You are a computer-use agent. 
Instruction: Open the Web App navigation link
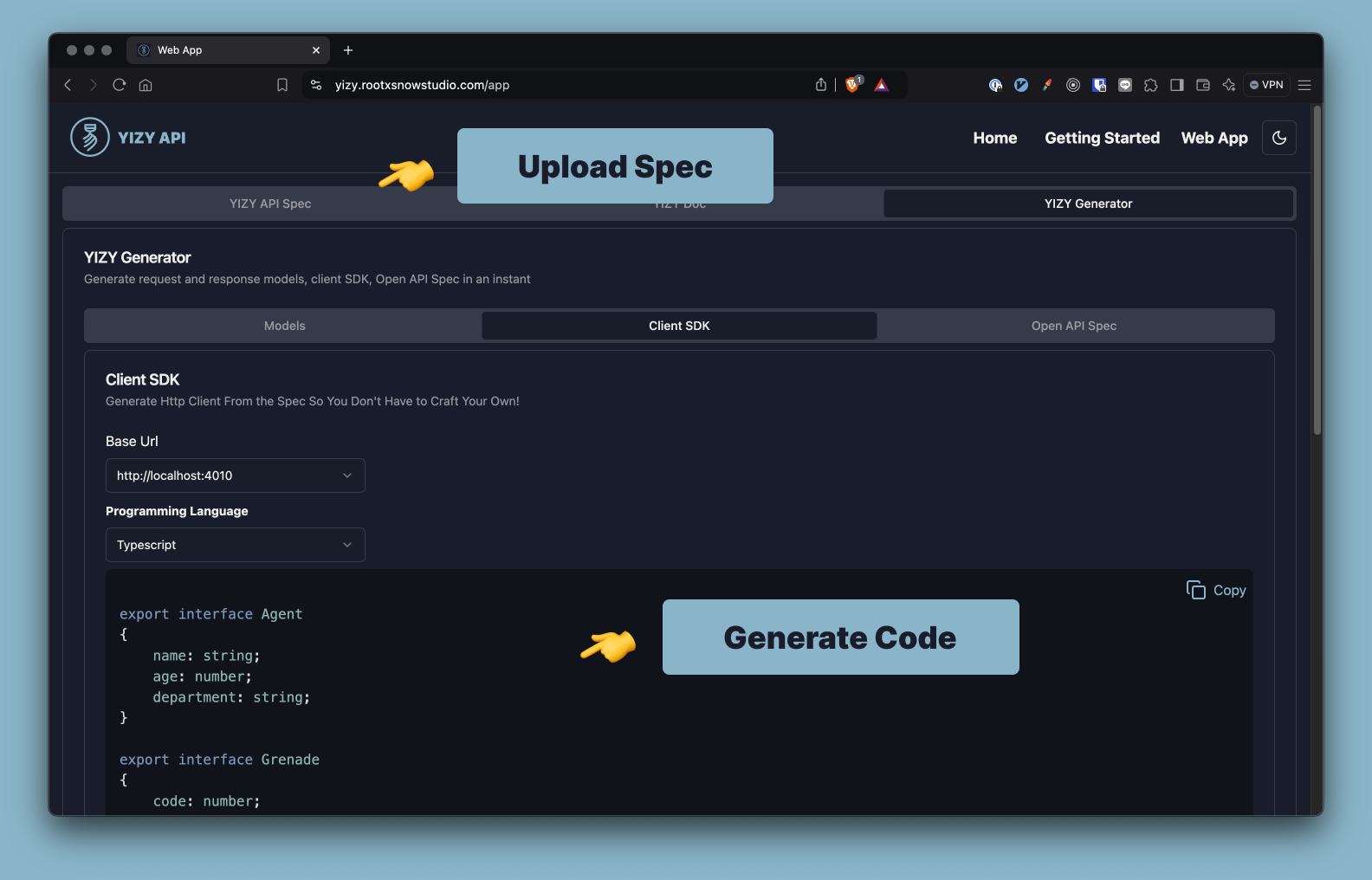(x=1214, y=138)
